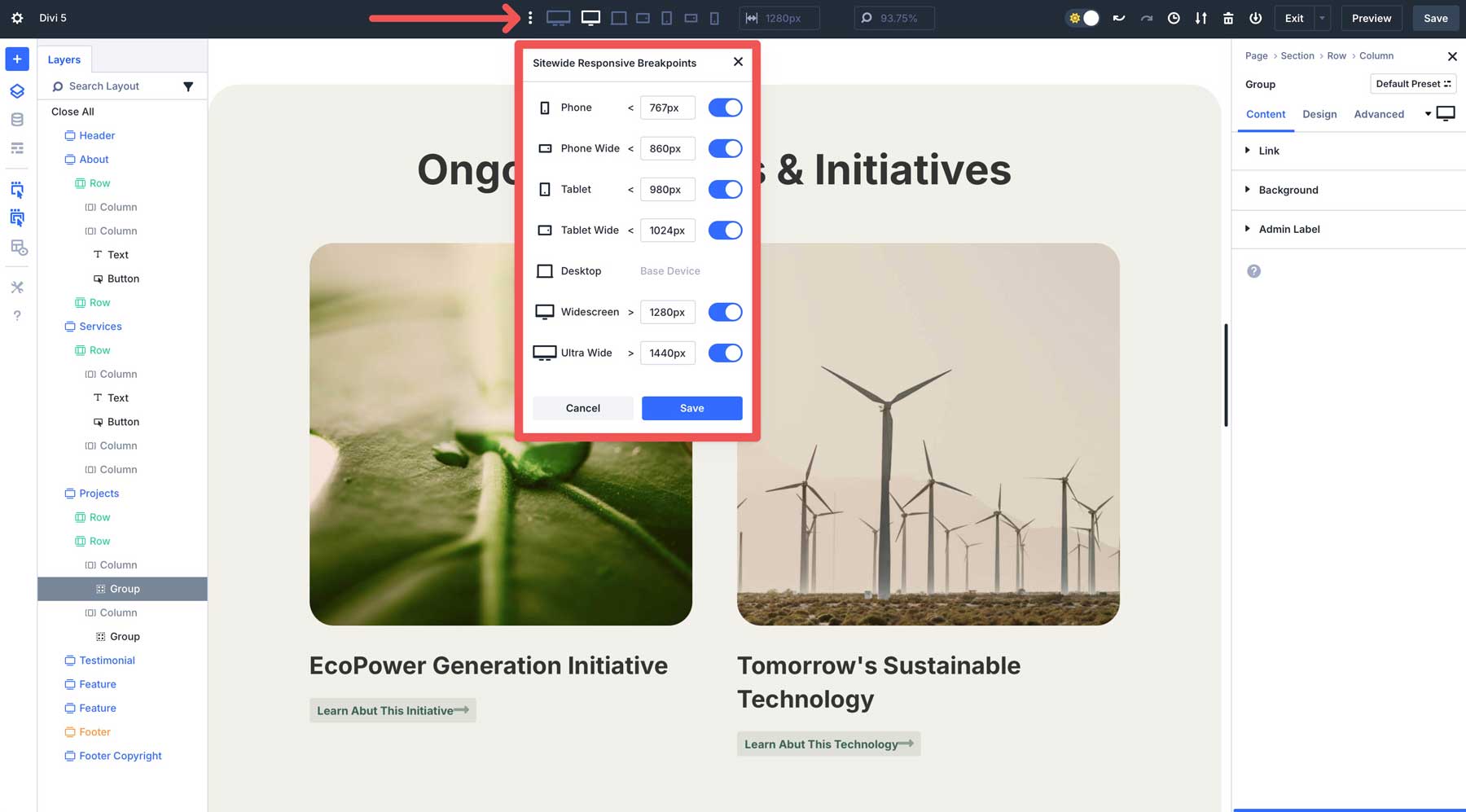Screen dimensions: 1466x812
Task: Disable the Ultra Wide breakpoint toggle
Action: coord(725,353)
